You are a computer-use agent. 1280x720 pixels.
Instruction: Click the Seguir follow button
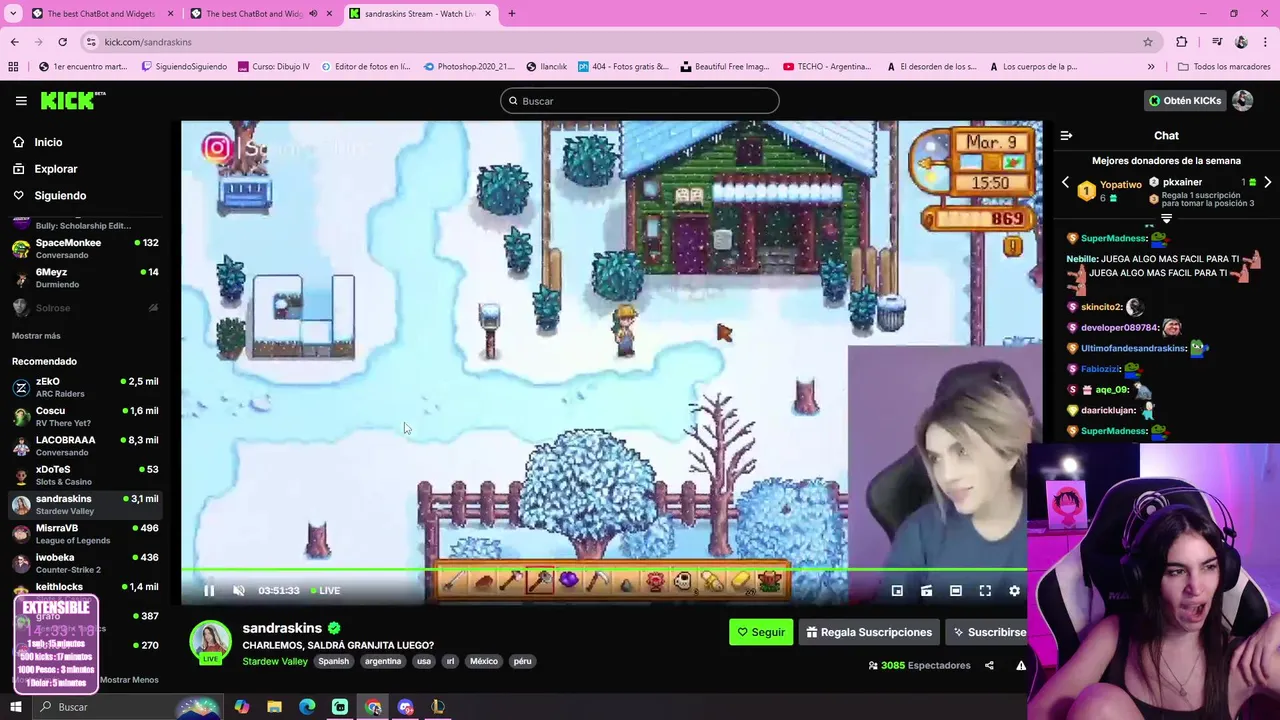[x=761, y=632]
